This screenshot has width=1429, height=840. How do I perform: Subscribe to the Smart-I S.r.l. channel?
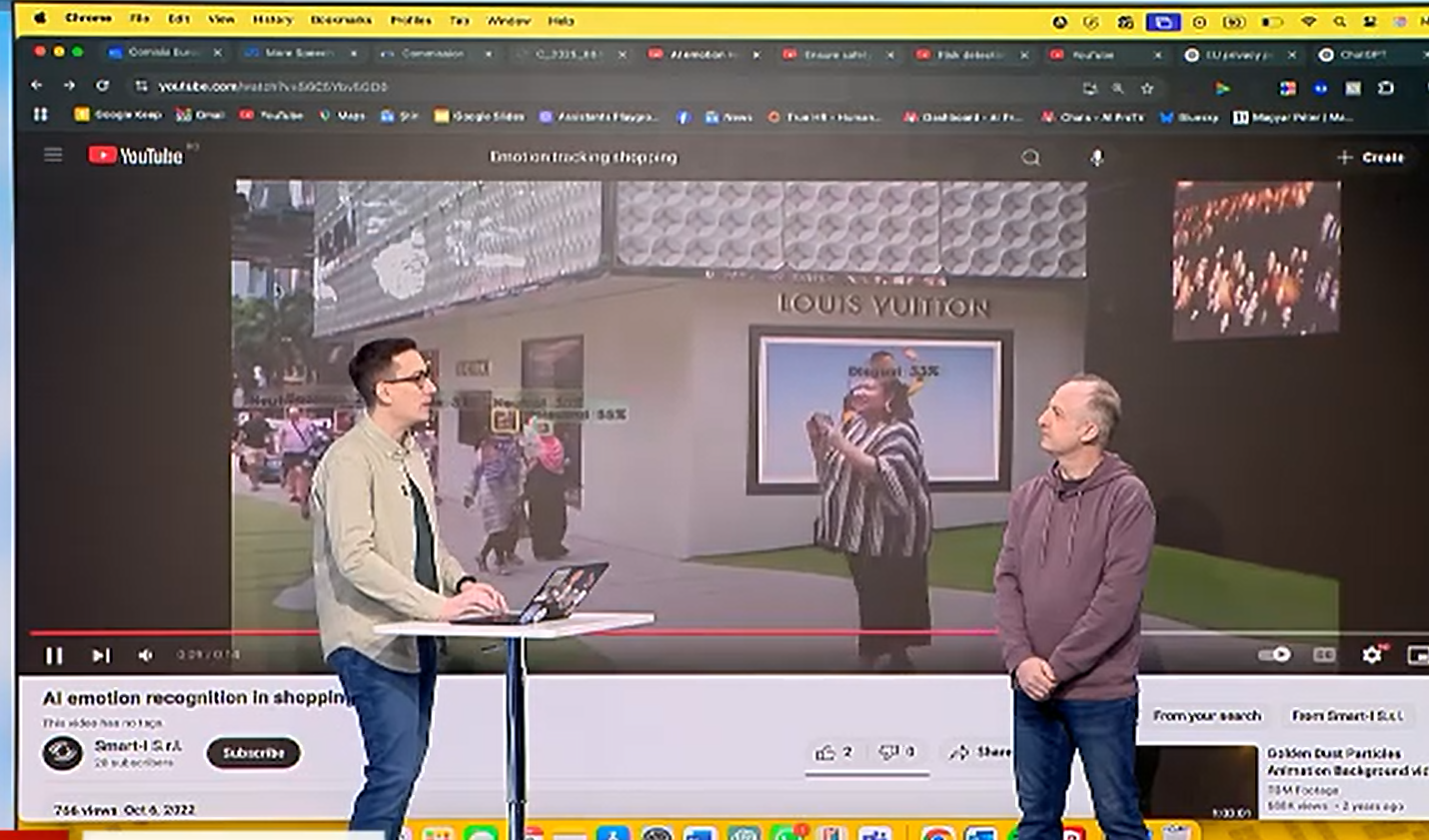click(x=253, y=753)
